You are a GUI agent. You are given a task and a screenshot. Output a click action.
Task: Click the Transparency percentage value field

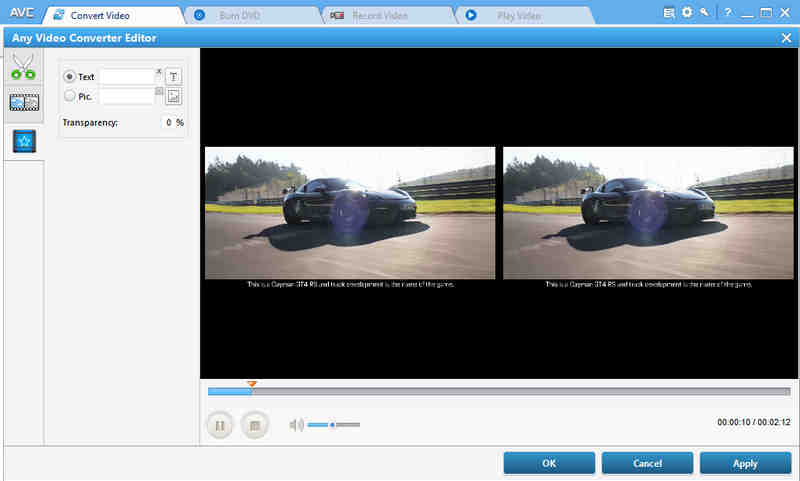(169, 122)
